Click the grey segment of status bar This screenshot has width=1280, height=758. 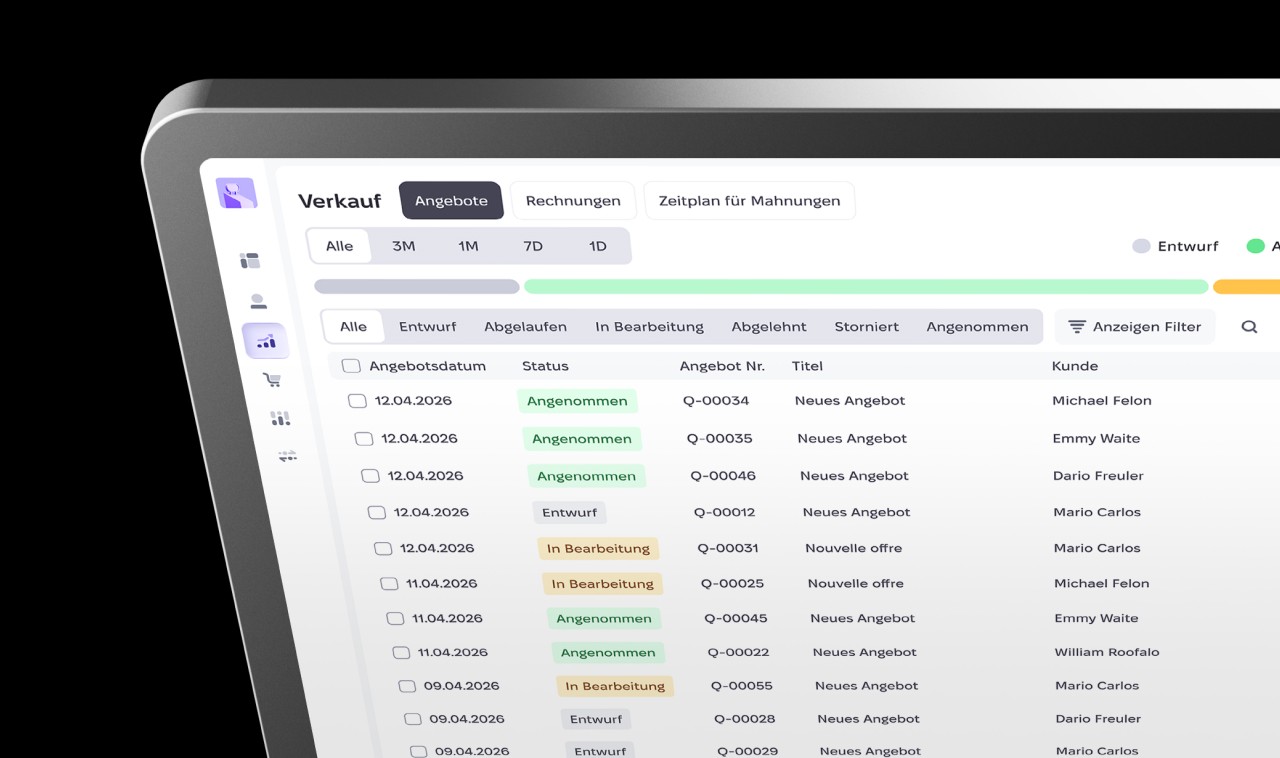[417, 287]
